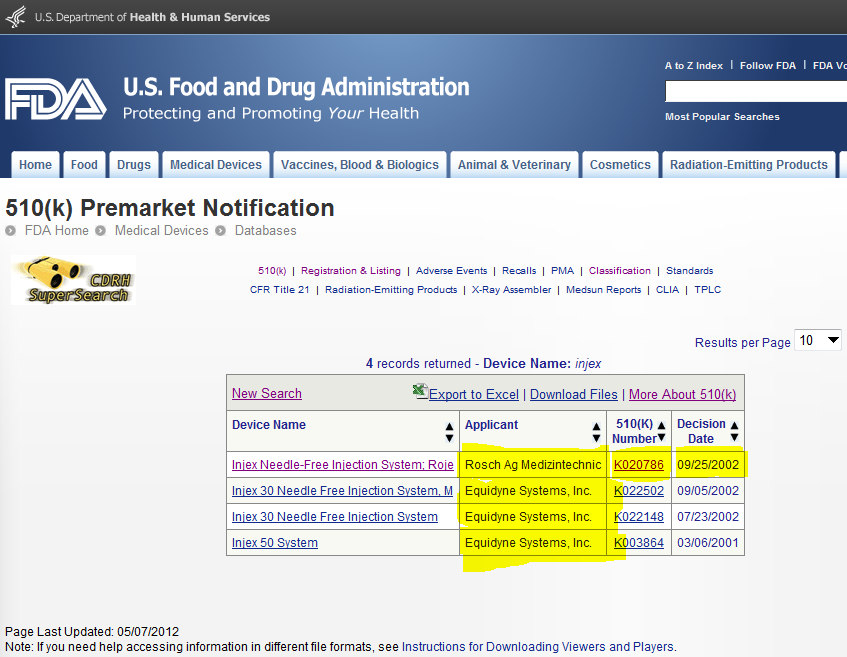The image size is (847, 657).
Task: Open K003864 record link
Action: 638,542
